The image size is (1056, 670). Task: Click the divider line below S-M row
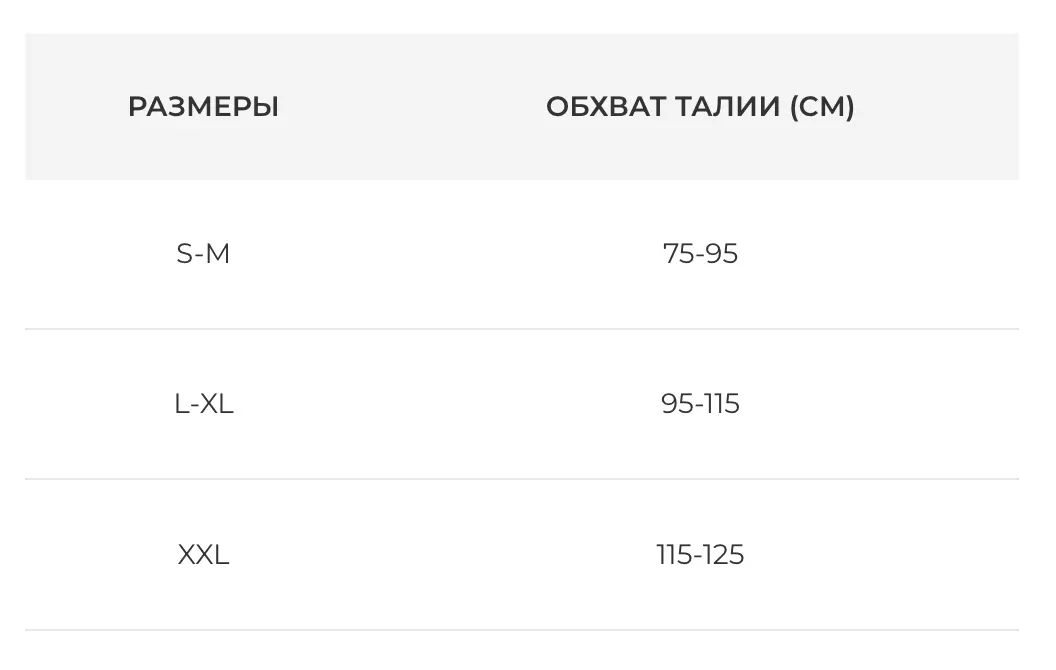pyautogui.click(x=522, y=329)
